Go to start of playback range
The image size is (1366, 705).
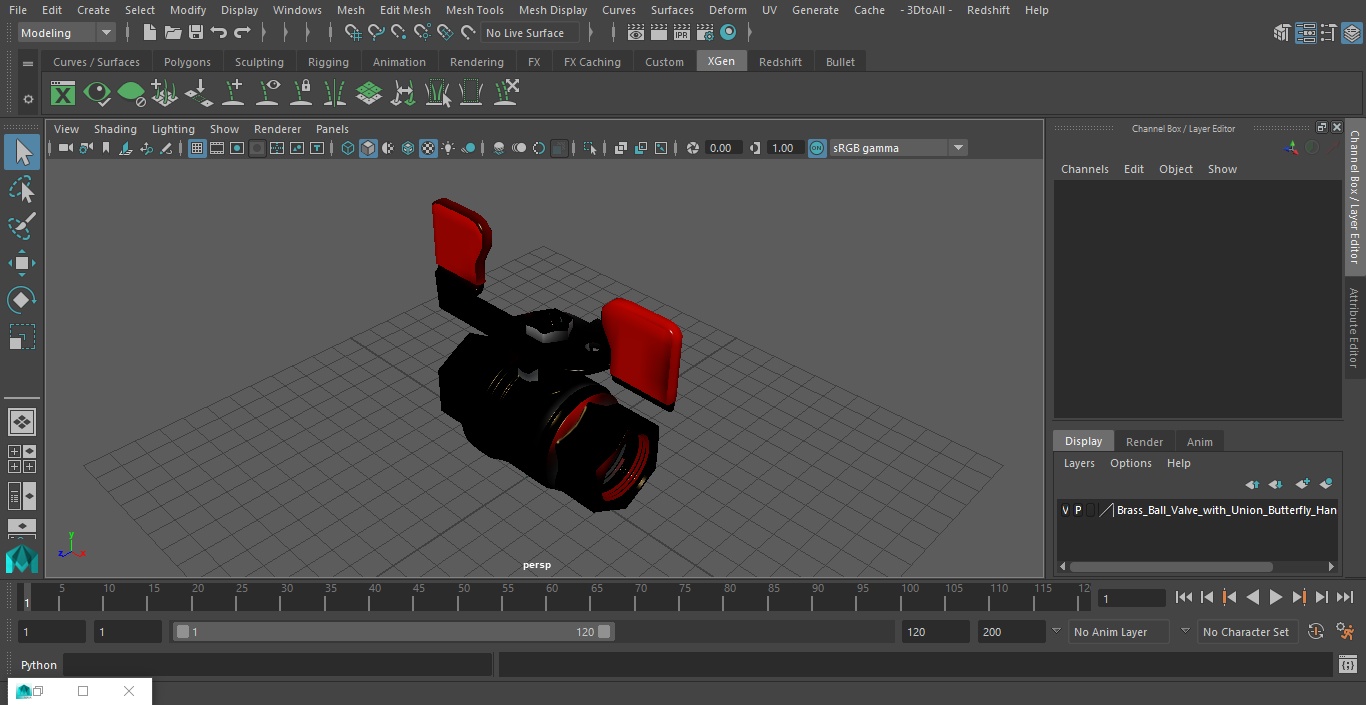point(1183,597)
